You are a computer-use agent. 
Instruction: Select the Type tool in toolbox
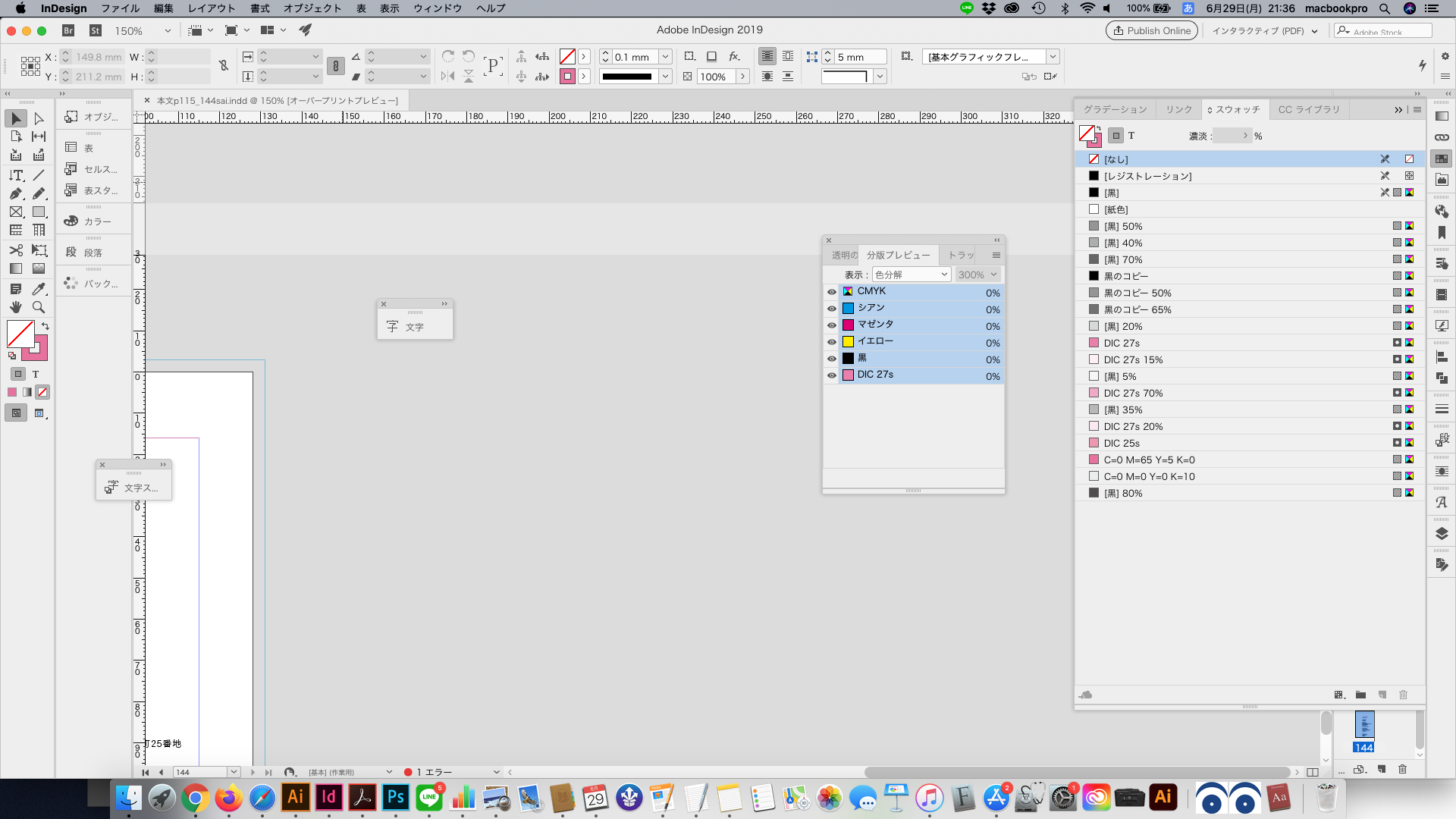click(16, 175)
